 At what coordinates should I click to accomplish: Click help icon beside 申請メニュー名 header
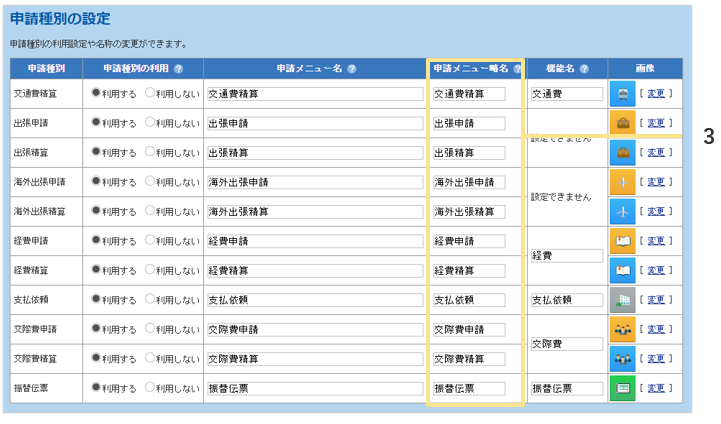pyautogui.click(x=352, y=69)
